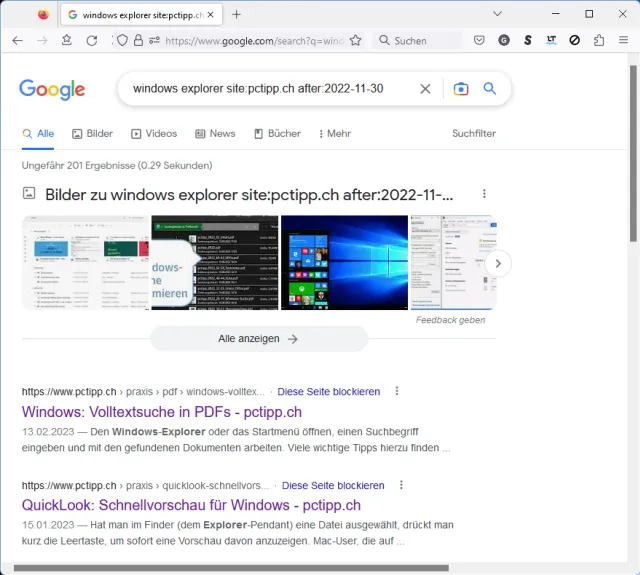The height and width of the screenshot is (575, 640).
Task: Open site permissions icon in address bar
Action: (154, 40)
